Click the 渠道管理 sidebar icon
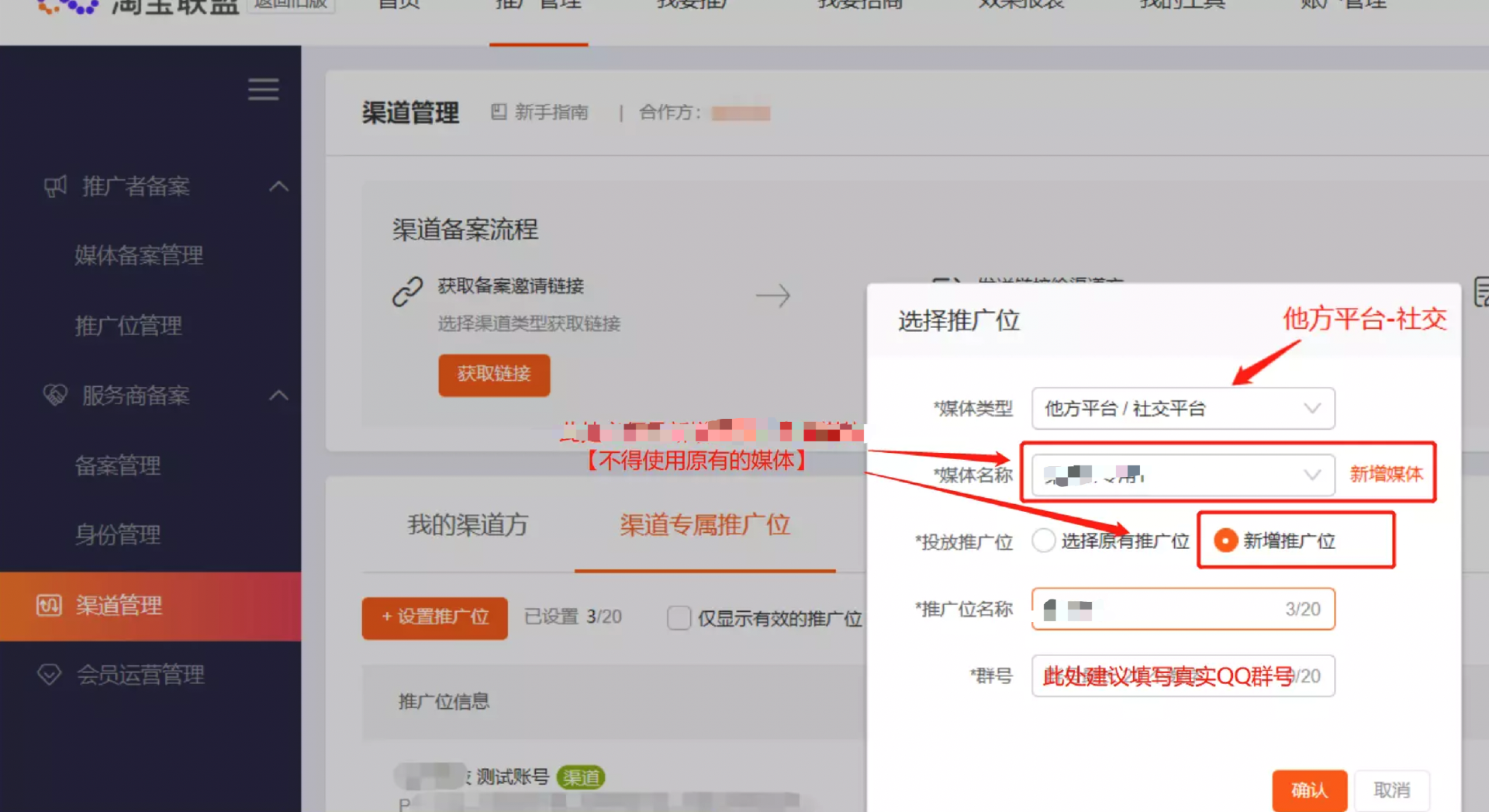 pos(49,605)
